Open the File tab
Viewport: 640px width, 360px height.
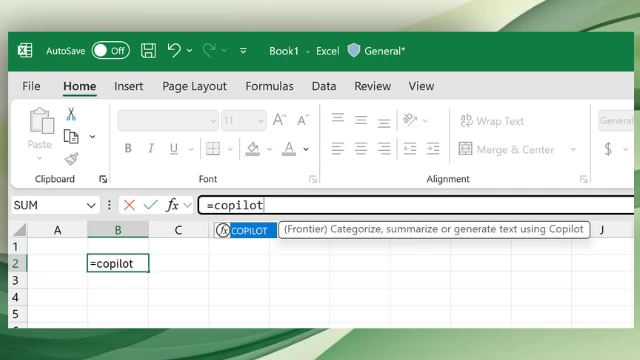tap(31, 86)
